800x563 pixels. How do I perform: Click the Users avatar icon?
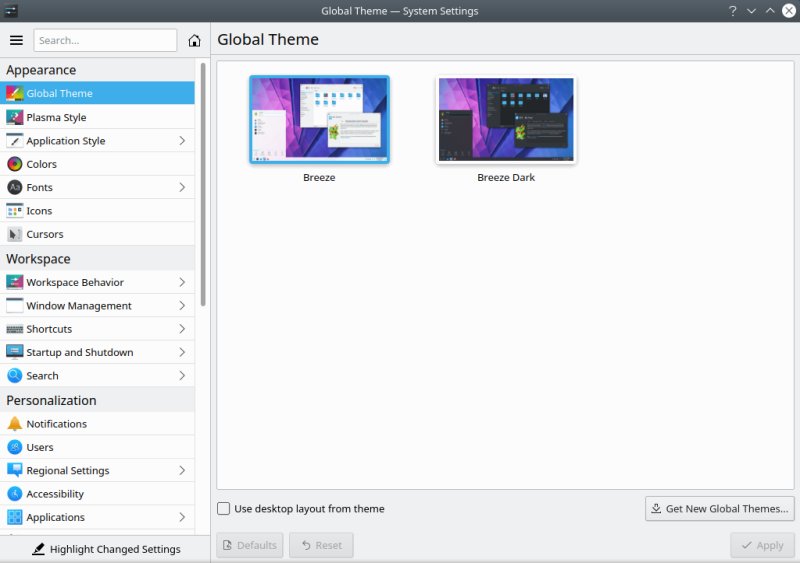pyautogui.click(x=15, y=447)
